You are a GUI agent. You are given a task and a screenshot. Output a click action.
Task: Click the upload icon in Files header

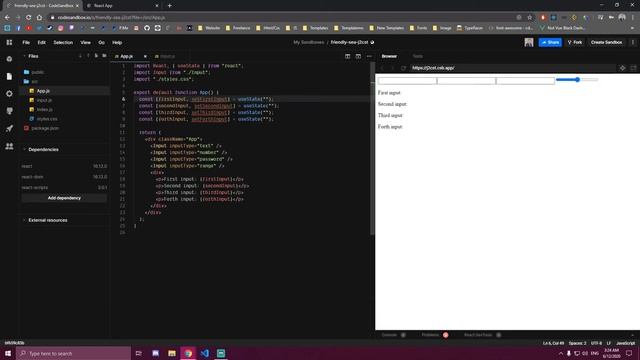[x=88, y=56]
